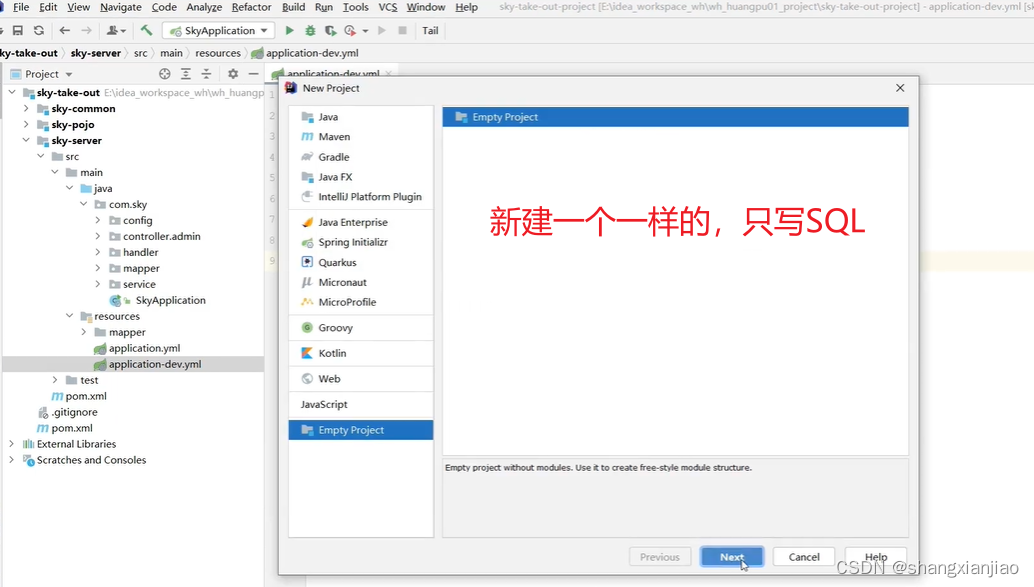Screen dimensions: 1034x587
Task: Select Empty Project in left list
Action: point(361,430)
